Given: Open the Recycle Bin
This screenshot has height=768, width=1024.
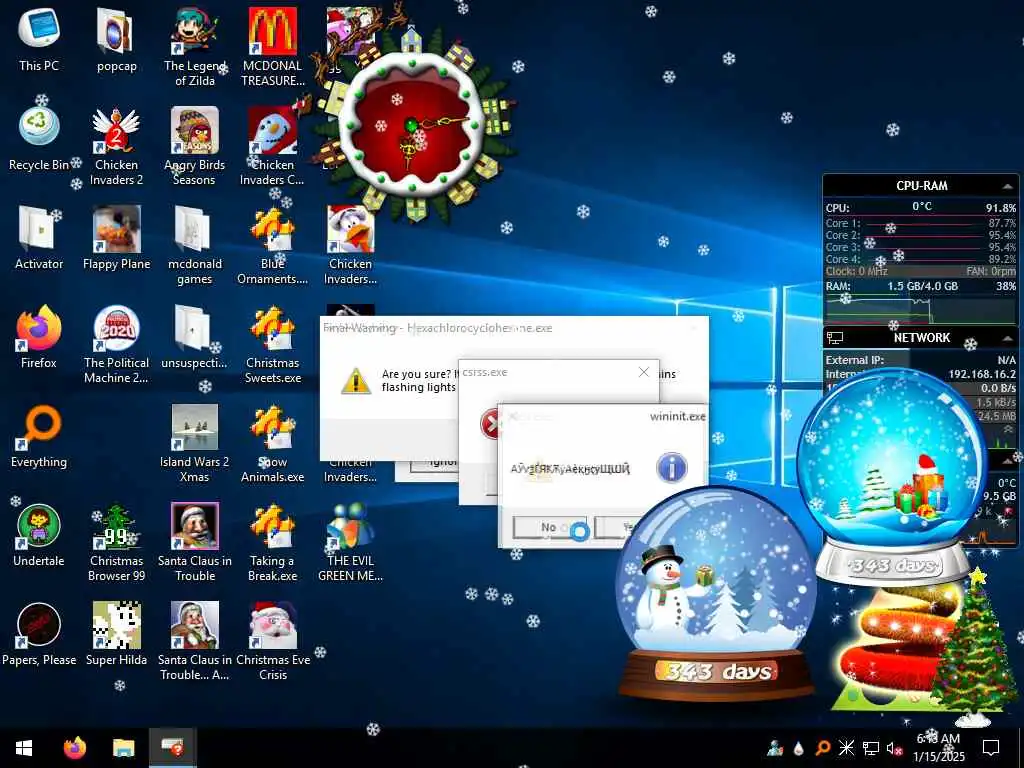Looking at the screenshot, I should click(x=39, y=138).
